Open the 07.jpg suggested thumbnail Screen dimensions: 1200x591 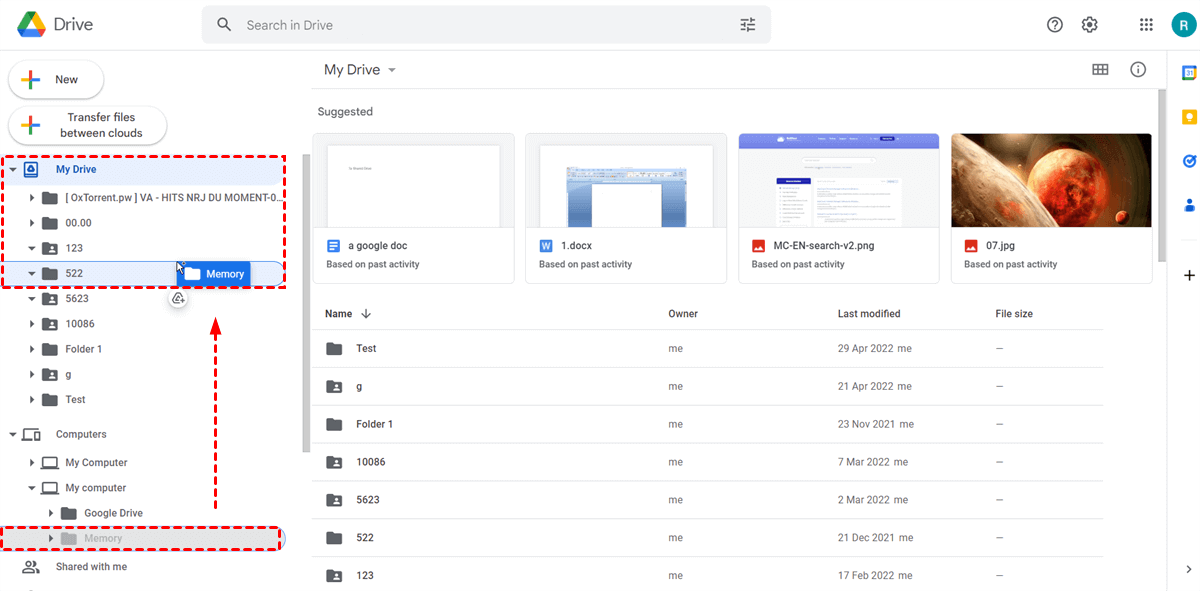pos(1051,181)
